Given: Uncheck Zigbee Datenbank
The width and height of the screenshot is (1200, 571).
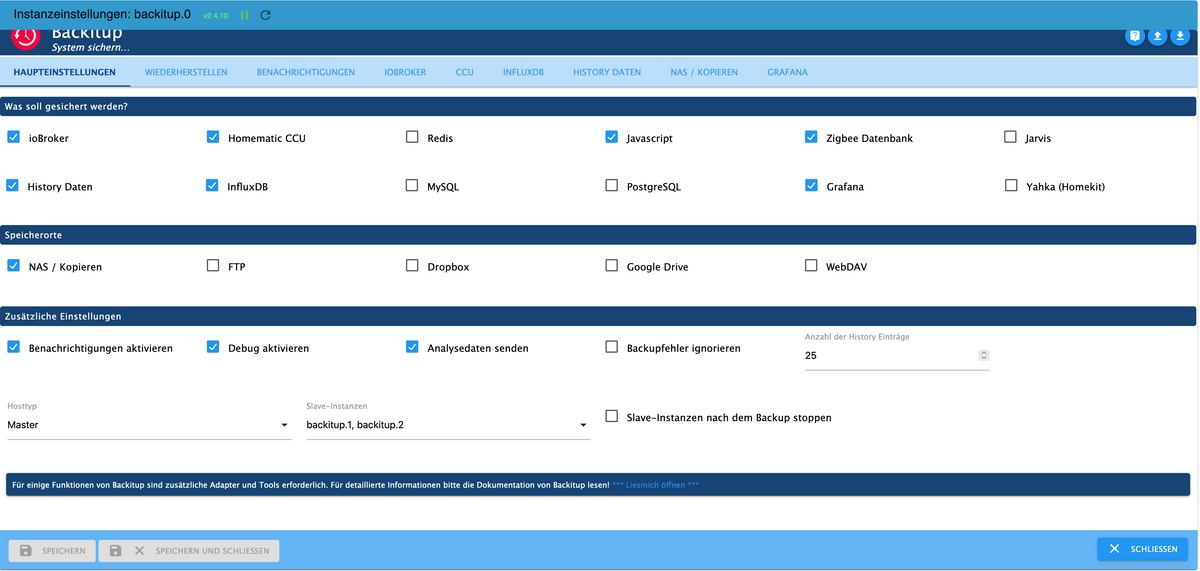Looking at the screenshot, I should pyautogui.click(x=811, y=137).
